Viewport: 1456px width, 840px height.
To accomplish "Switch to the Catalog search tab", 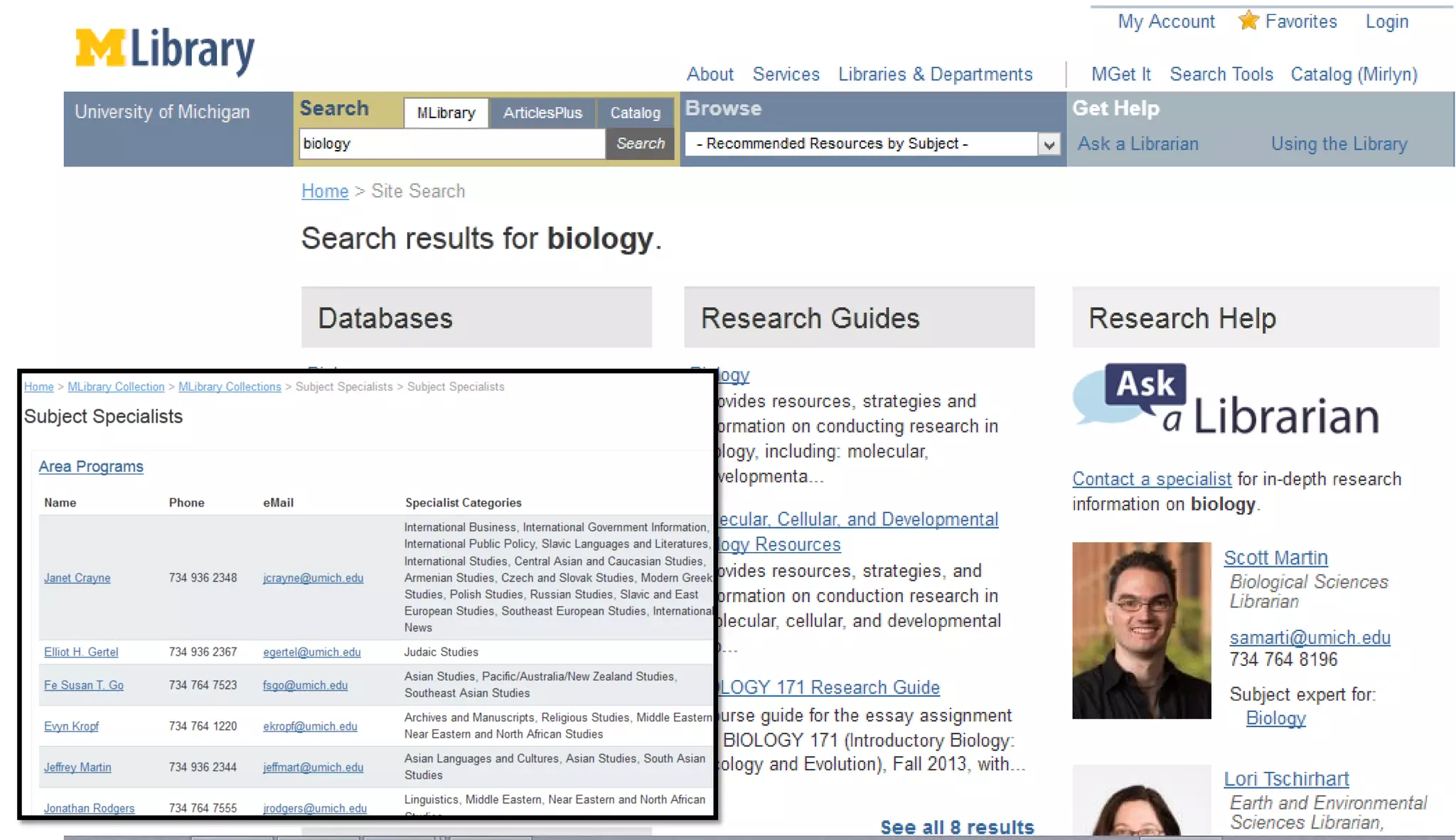I will (x=634, y=113).
